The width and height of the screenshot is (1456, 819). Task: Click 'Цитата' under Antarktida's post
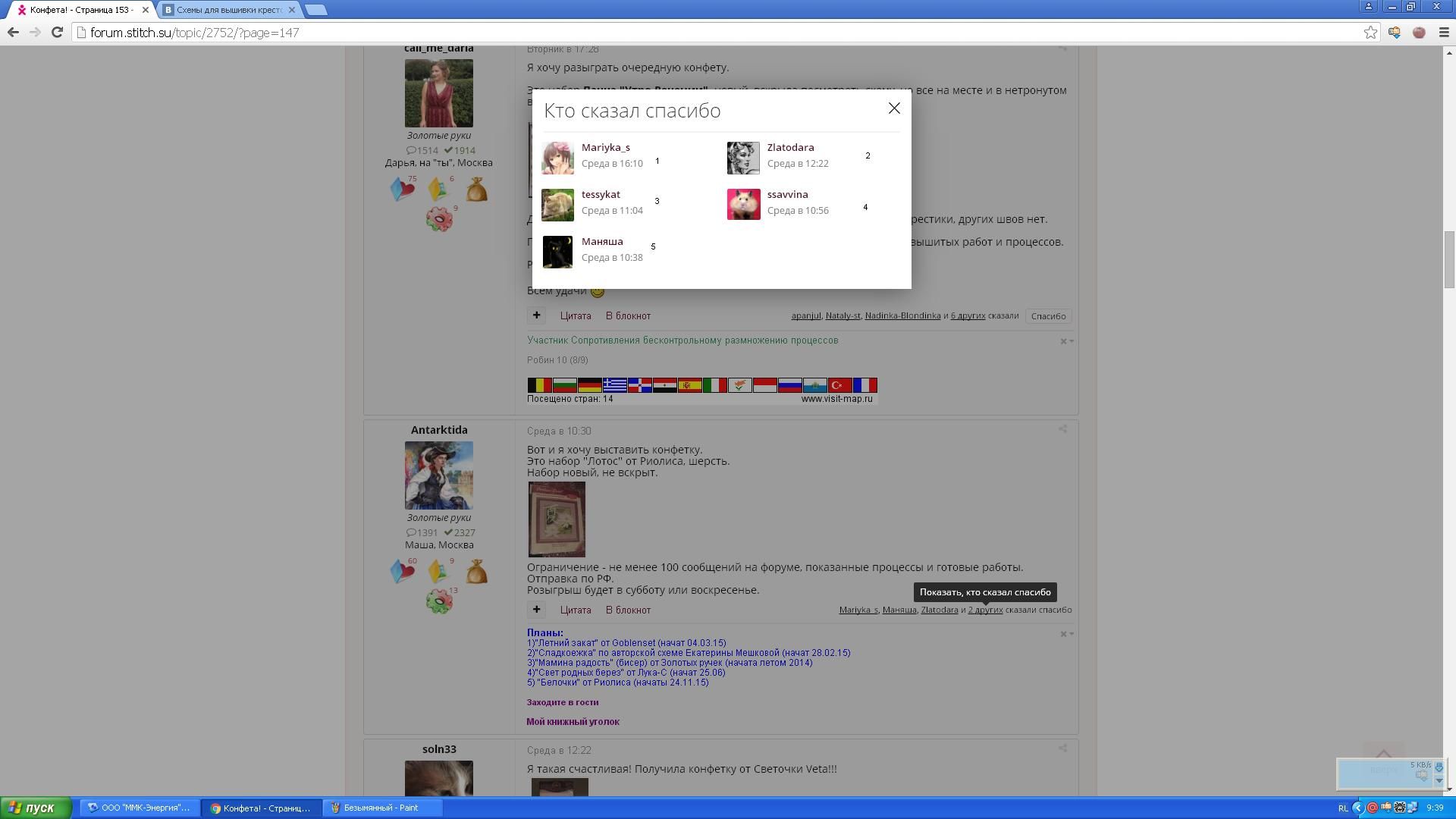click(575, 610)
